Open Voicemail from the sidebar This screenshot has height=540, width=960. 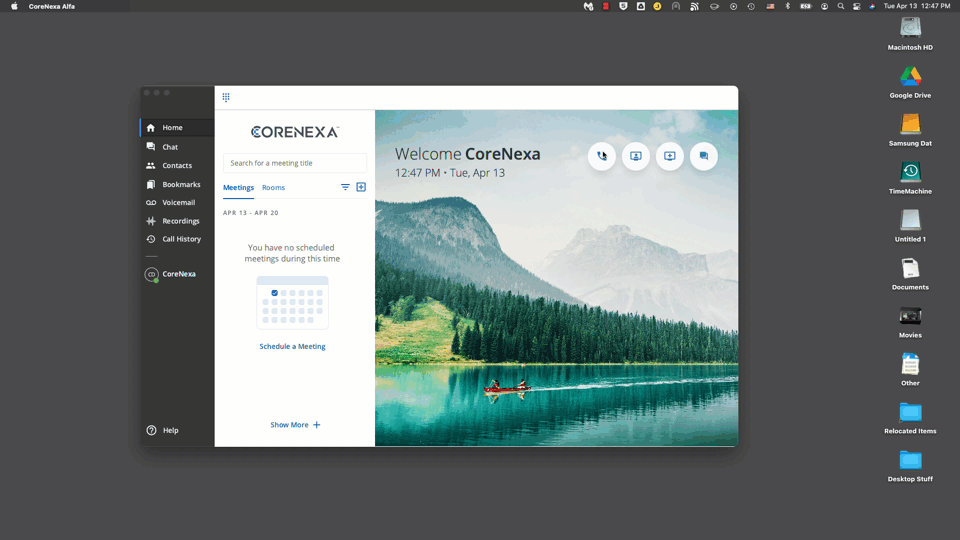point(177,202)
